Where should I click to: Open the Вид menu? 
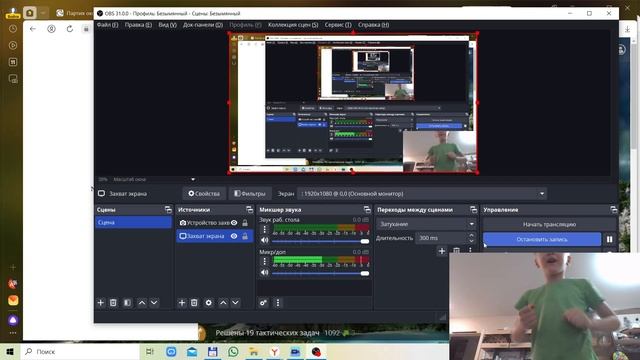click(167, 25)
